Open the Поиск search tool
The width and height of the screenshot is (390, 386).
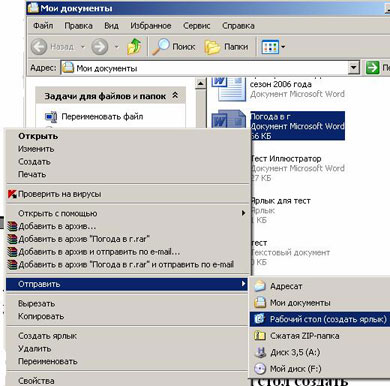click(173, 47)
